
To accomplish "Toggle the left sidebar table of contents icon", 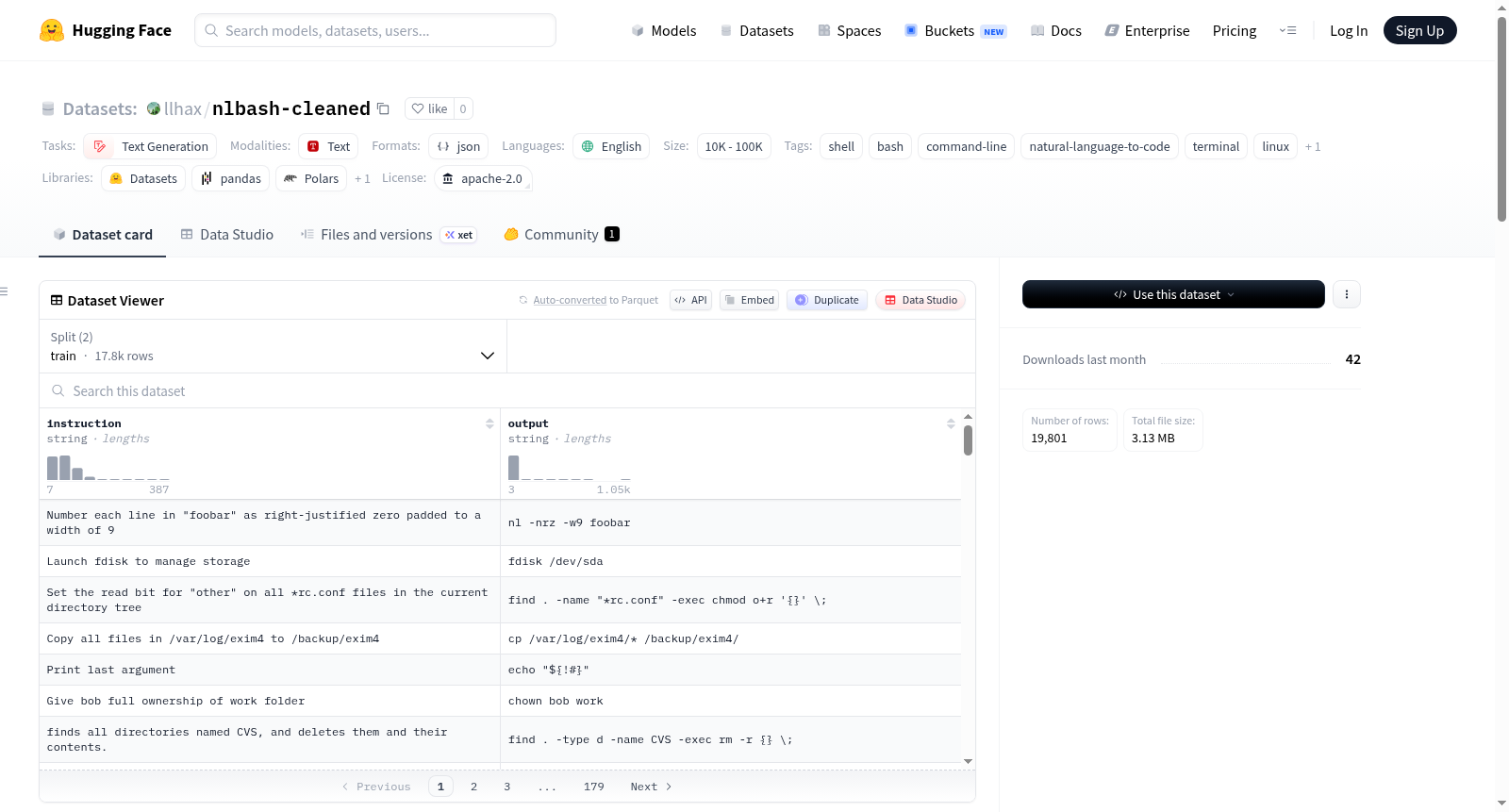I will (x=5, y=291).
